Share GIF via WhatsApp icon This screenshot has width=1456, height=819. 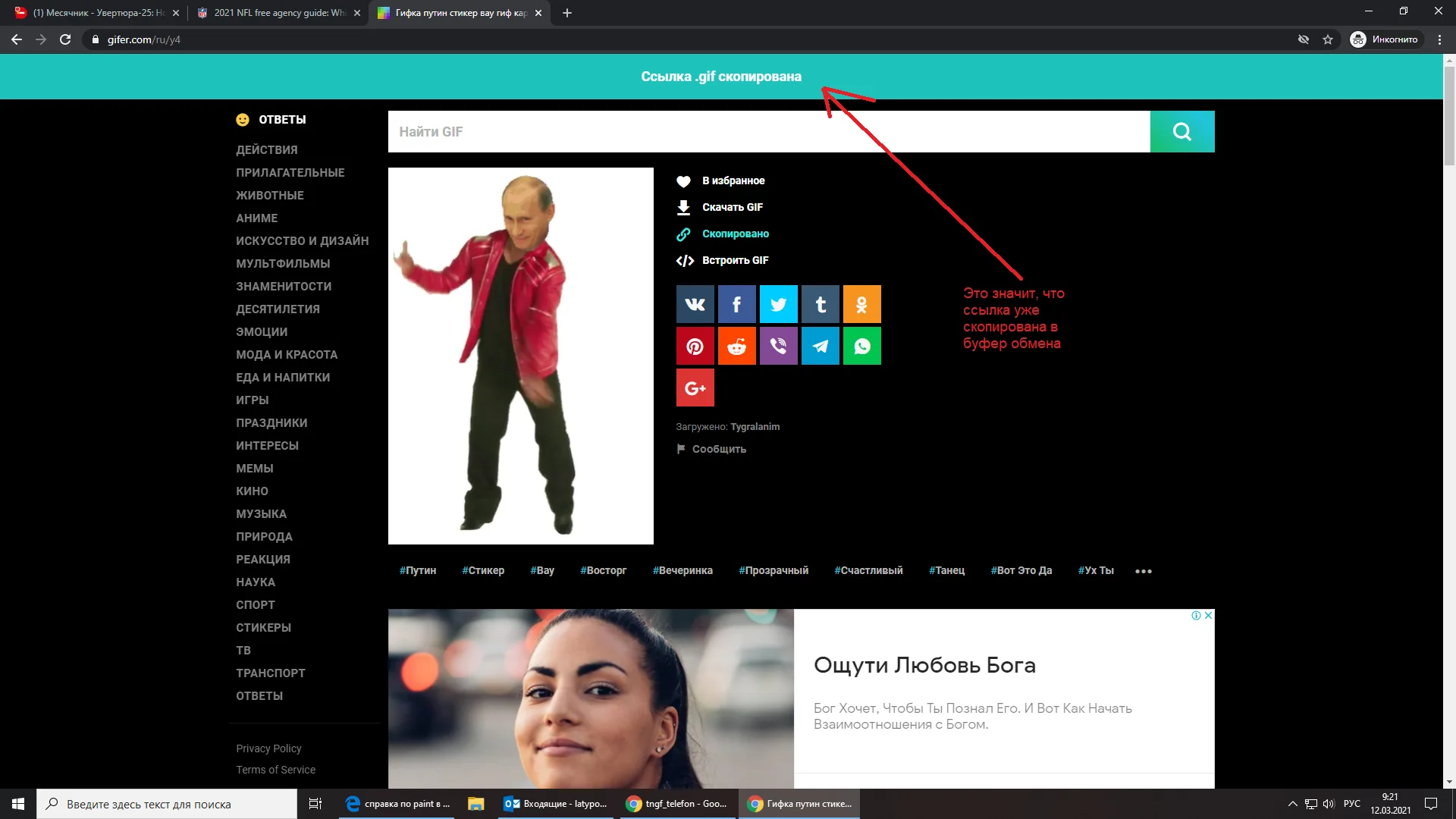[x=861, y=347]
